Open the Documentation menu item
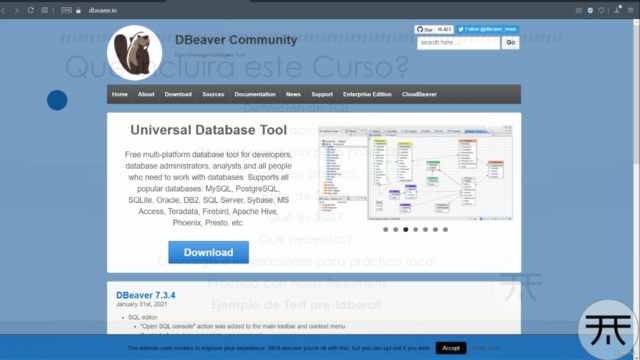 pyautogui.click(x=255, y=94)
